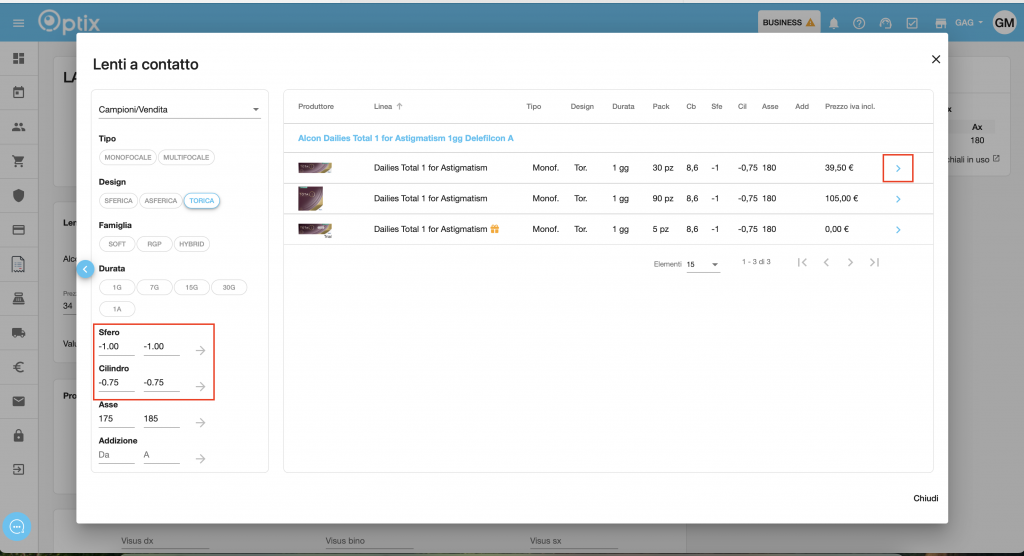Viewport: 1024px width, 556px height.
Task: Expand the 30 pz row chevron
Action: 898,168
